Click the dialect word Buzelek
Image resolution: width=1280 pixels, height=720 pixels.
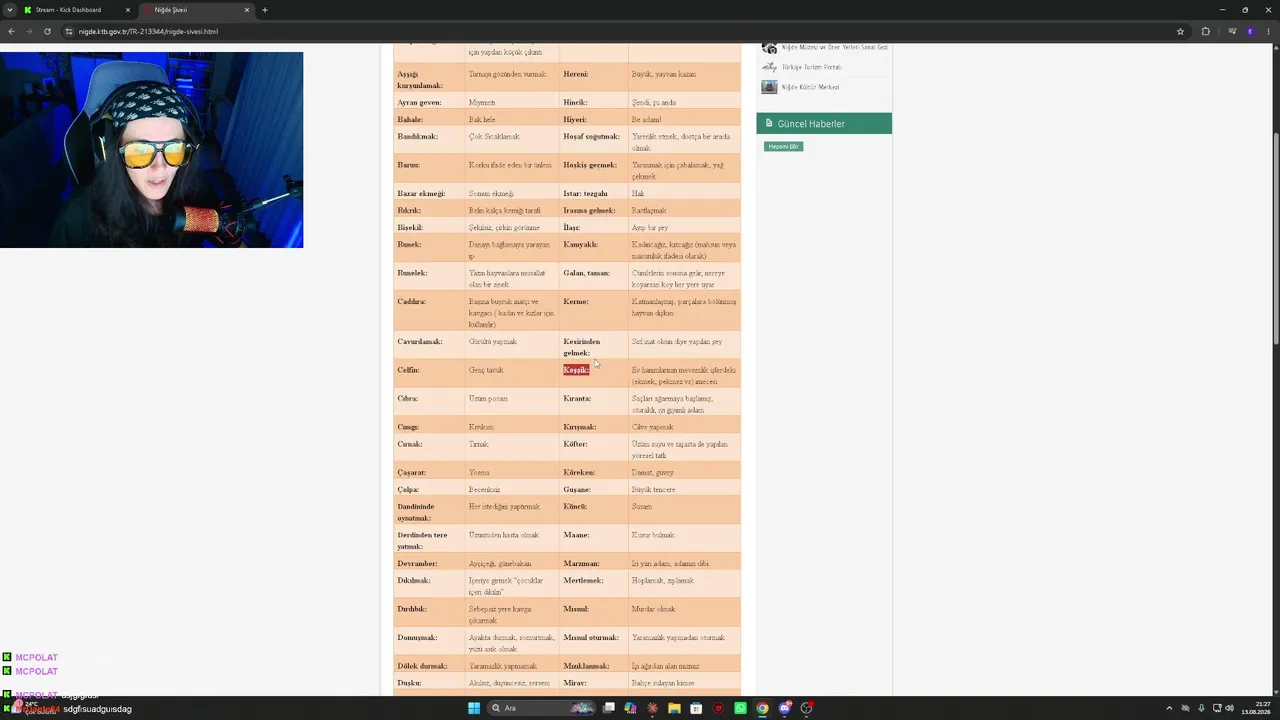(412, 273)
